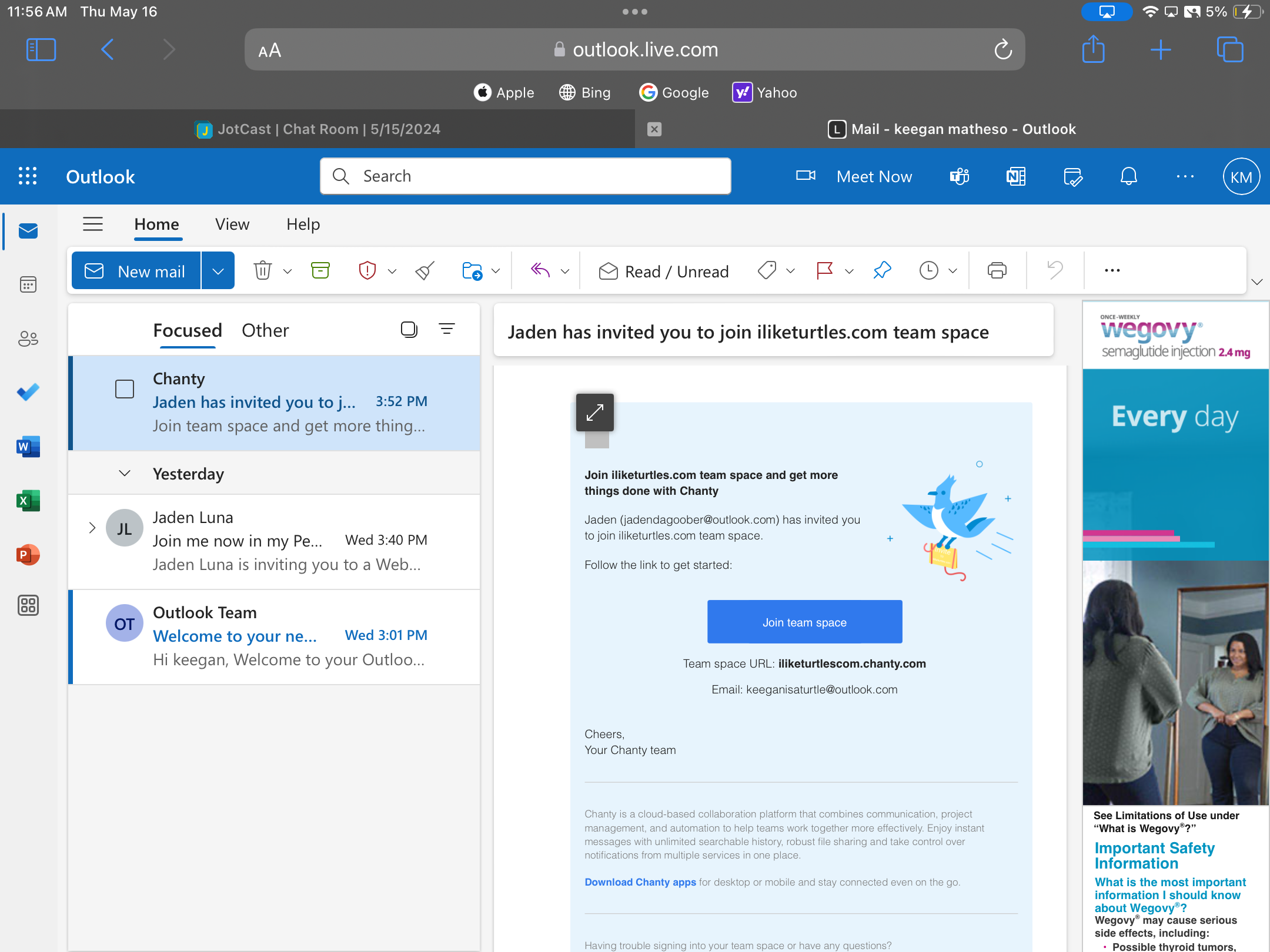Launch Word from the sidebar
1270x952 pixels.
click(x=28, y=447)
